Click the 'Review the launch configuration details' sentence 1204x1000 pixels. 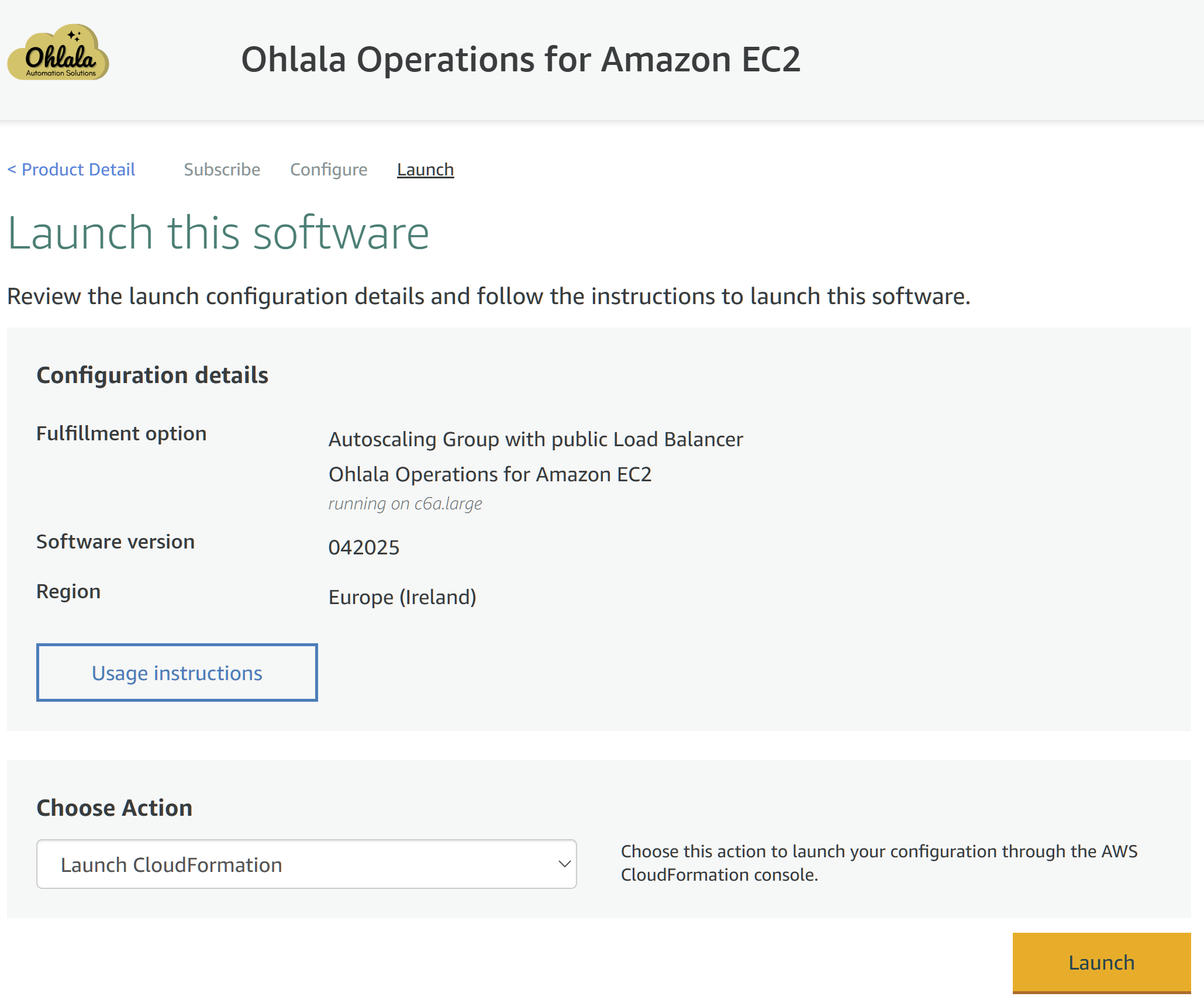[488, 296]
